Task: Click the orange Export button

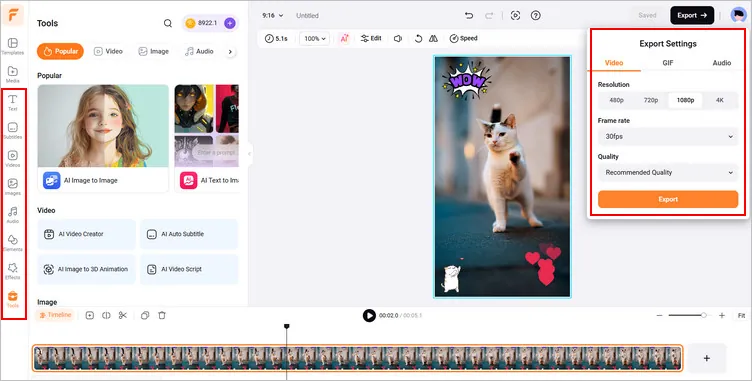Action: 668,199
